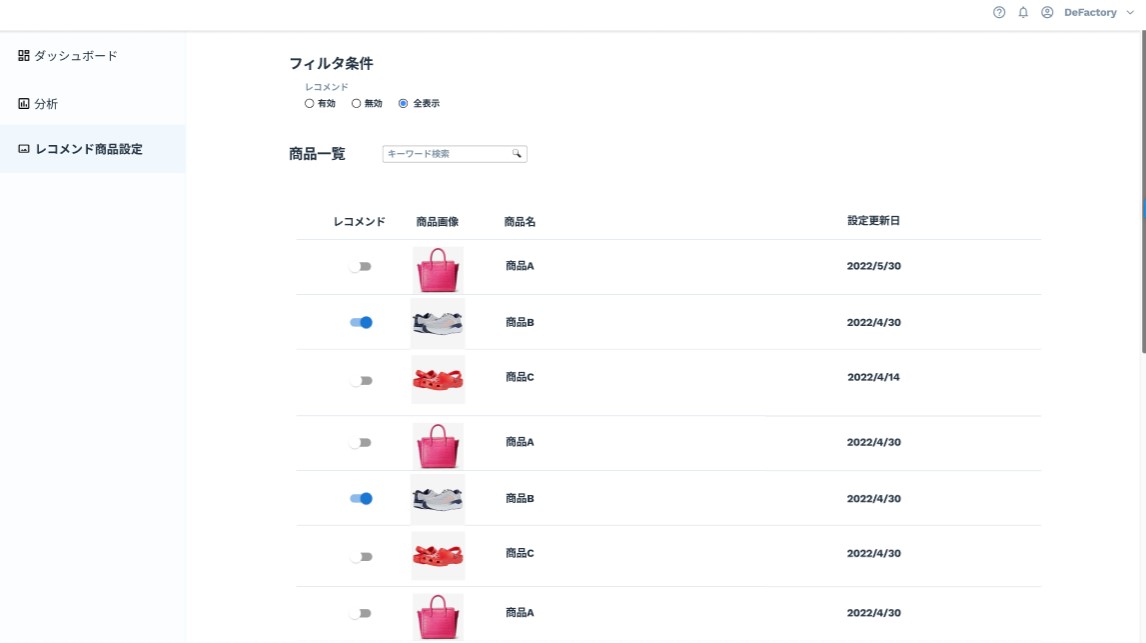Click sneaker thumbnail in the second row
The width and height of the screenshot is (1146, 643).
pyautogui.click(x=438, y=323)
